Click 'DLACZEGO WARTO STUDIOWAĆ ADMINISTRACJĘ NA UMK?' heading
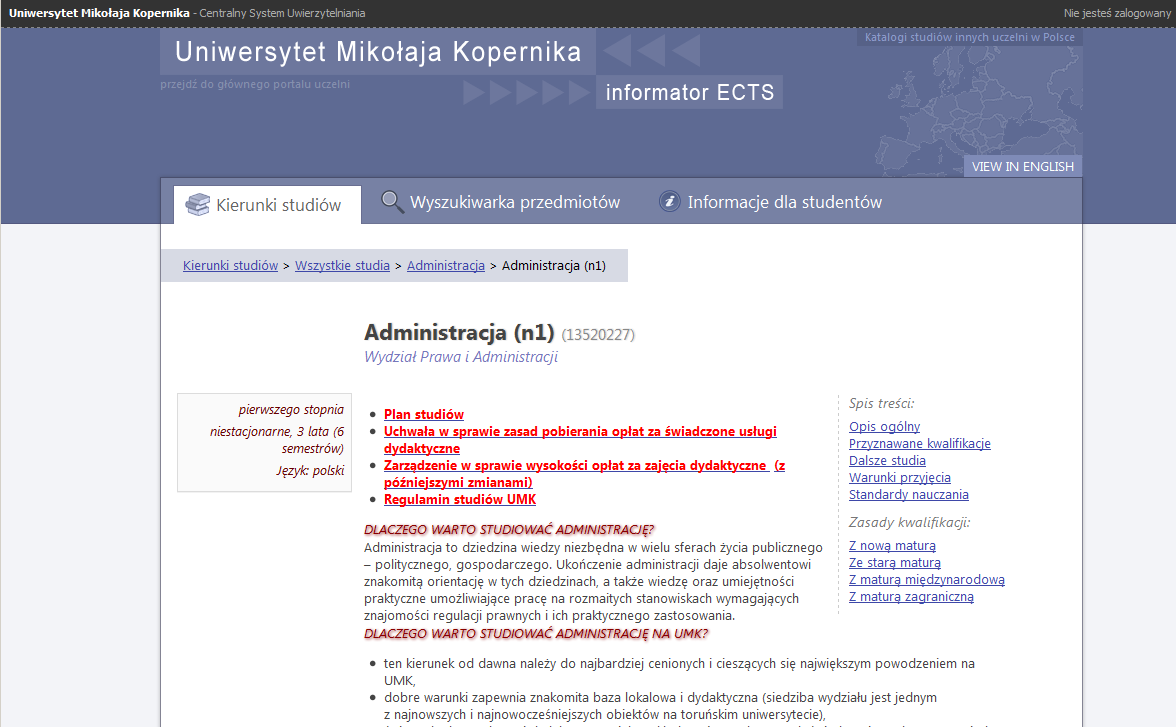Viewport: 1176px width, 727px height. 536,633
